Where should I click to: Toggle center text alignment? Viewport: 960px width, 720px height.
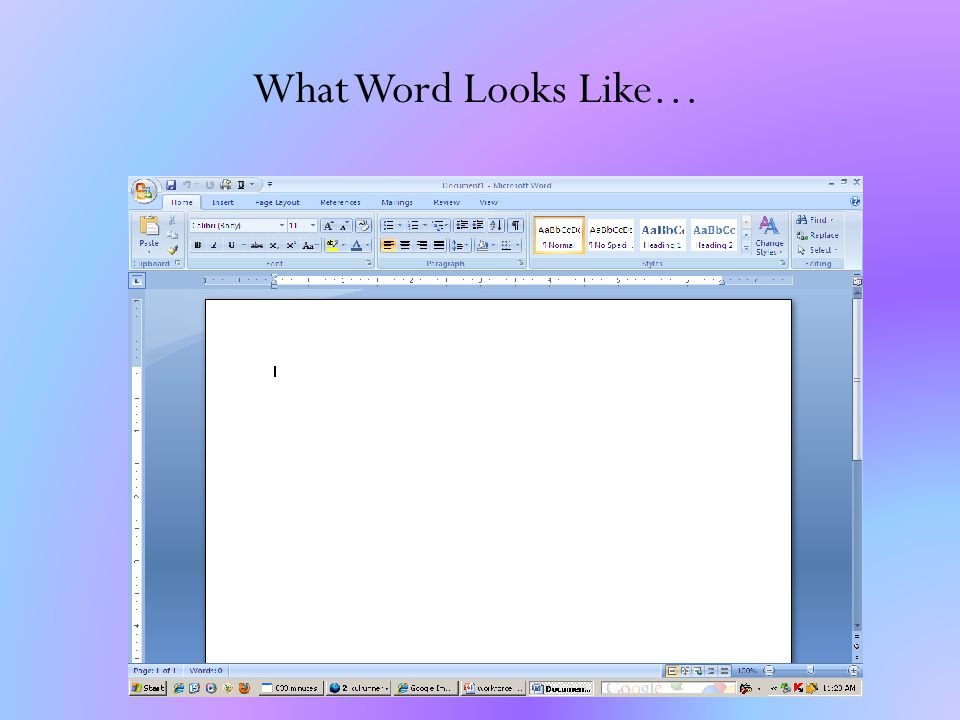[405, 245]
